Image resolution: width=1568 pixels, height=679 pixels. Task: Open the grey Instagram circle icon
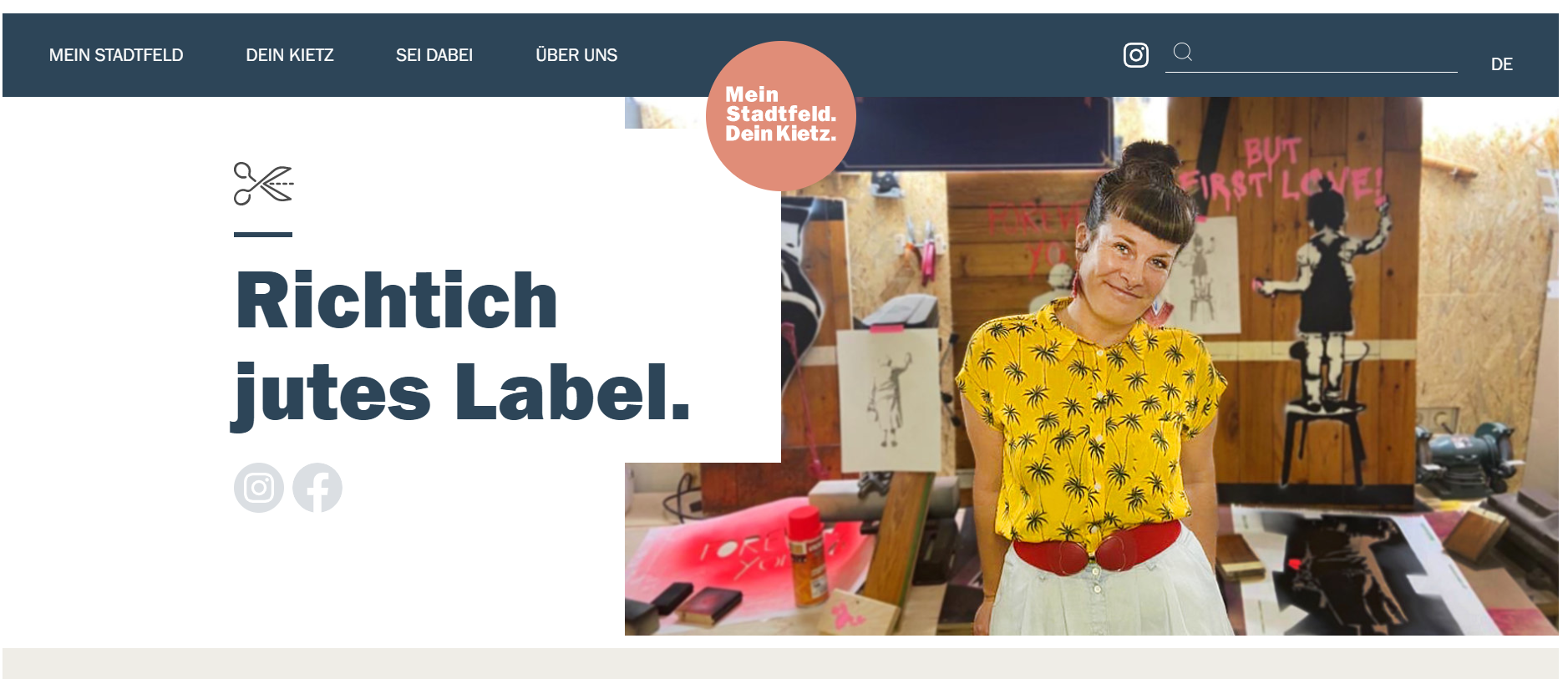(259, 488)
